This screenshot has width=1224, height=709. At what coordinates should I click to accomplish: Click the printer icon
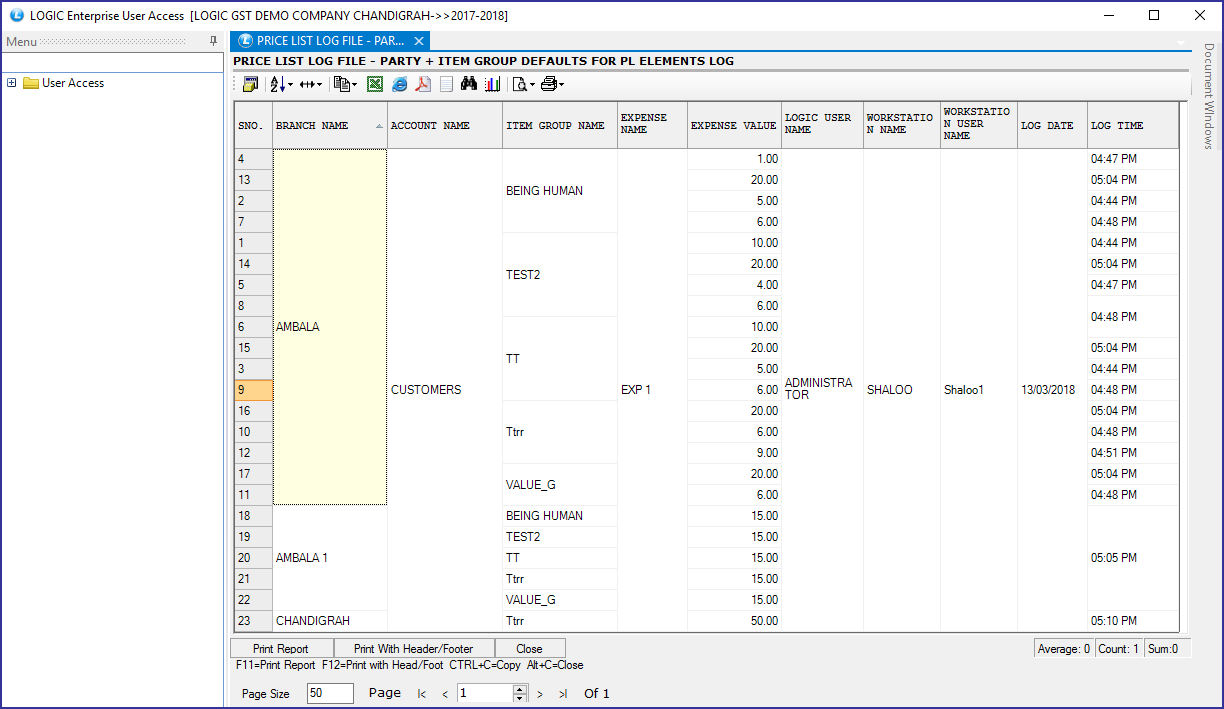pyautogui.click(x=549, y=84)
